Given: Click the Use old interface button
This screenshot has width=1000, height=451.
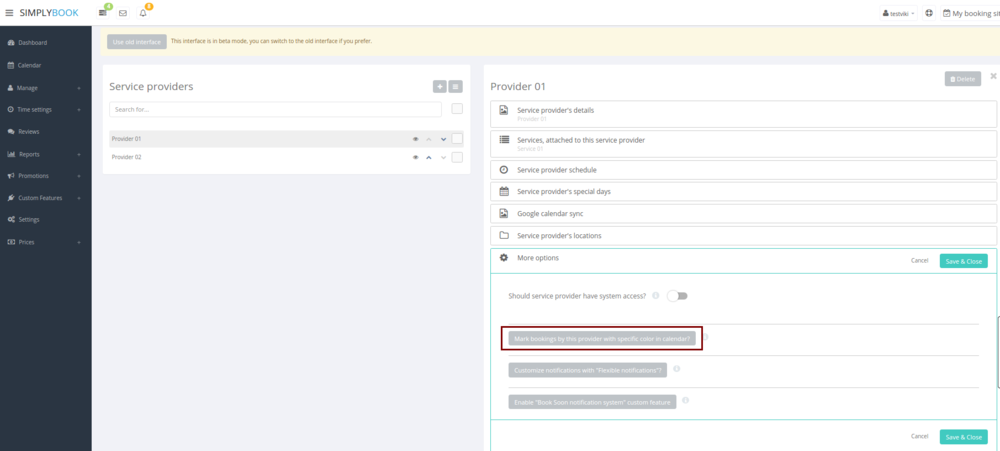Looking at the screenshot, I should point(137,41).
